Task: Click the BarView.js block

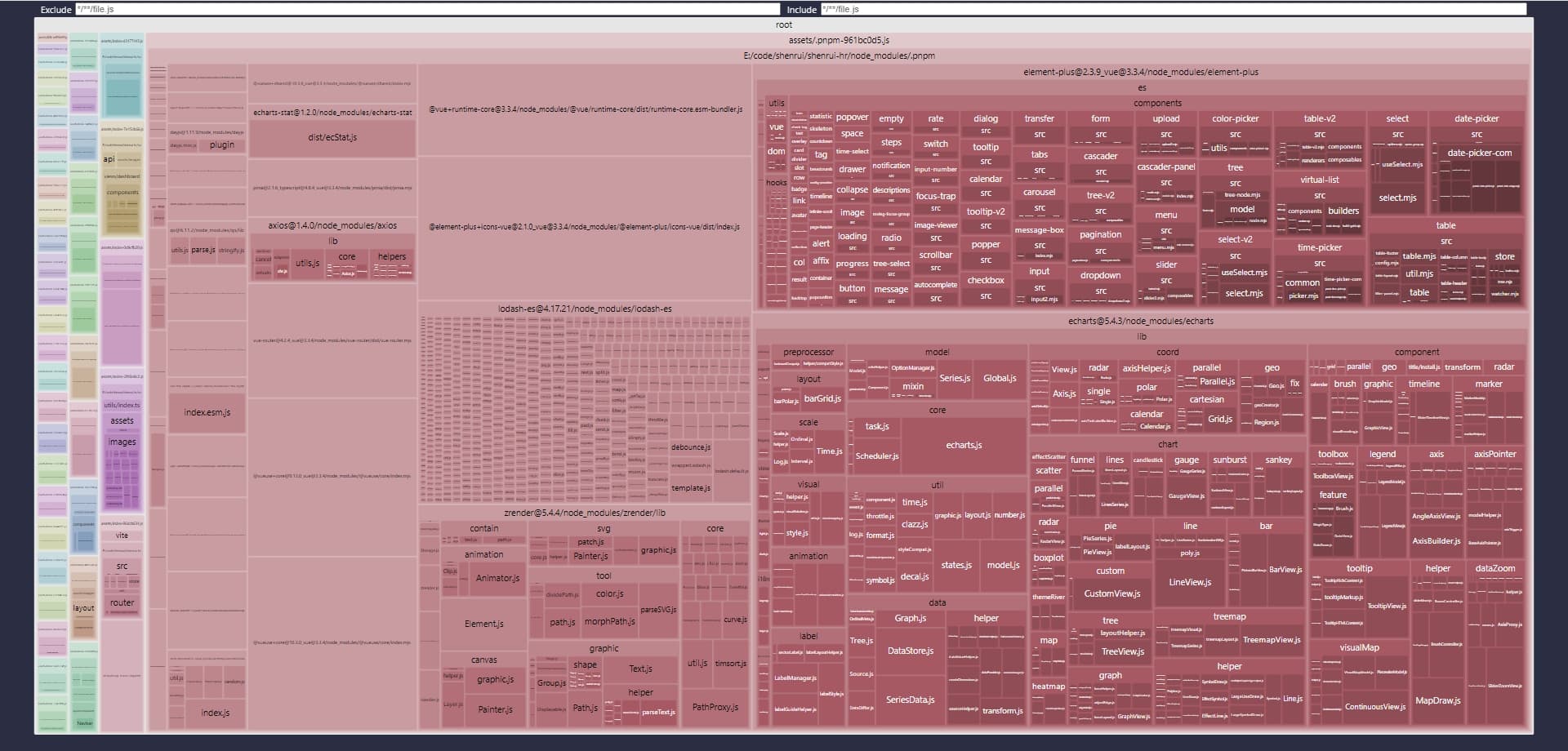Action: click(1285, 570)
